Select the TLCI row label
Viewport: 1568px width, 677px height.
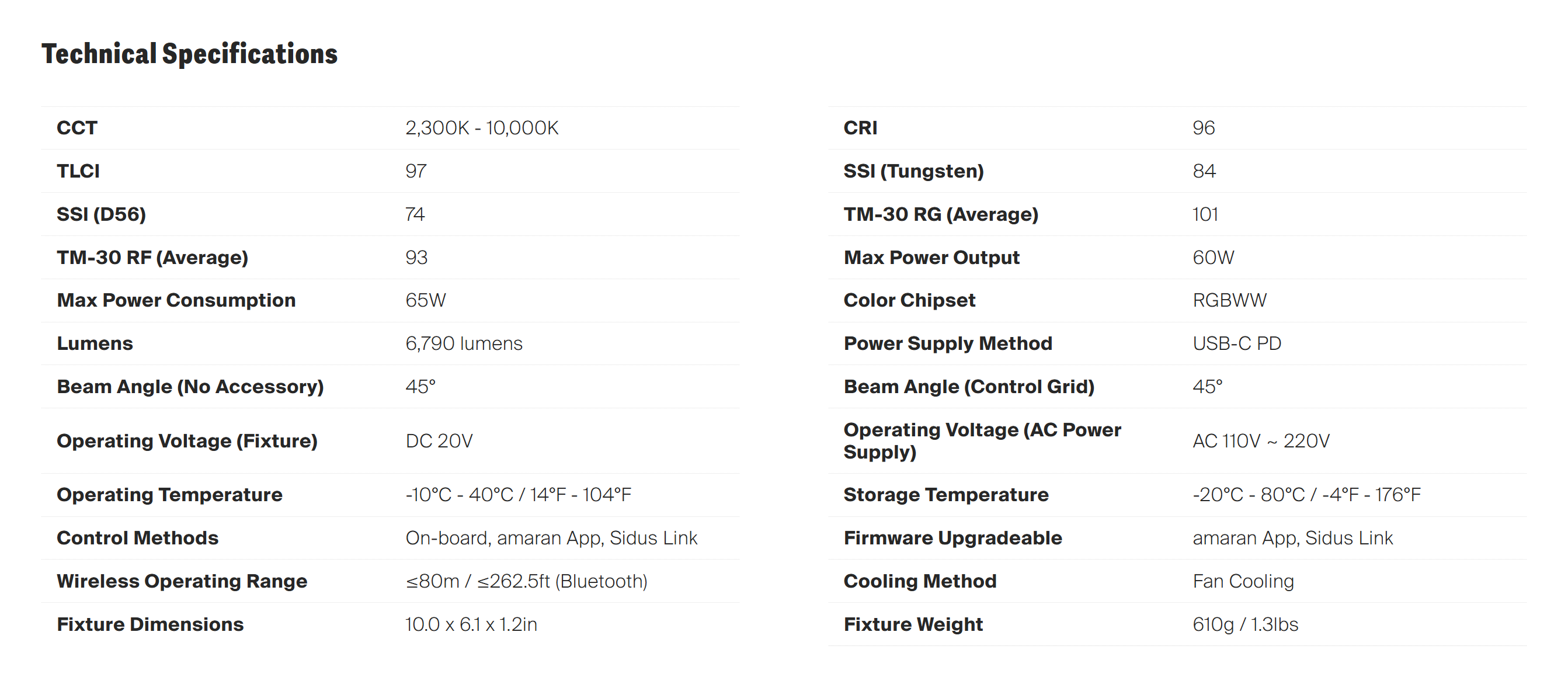tap(78, 171)
